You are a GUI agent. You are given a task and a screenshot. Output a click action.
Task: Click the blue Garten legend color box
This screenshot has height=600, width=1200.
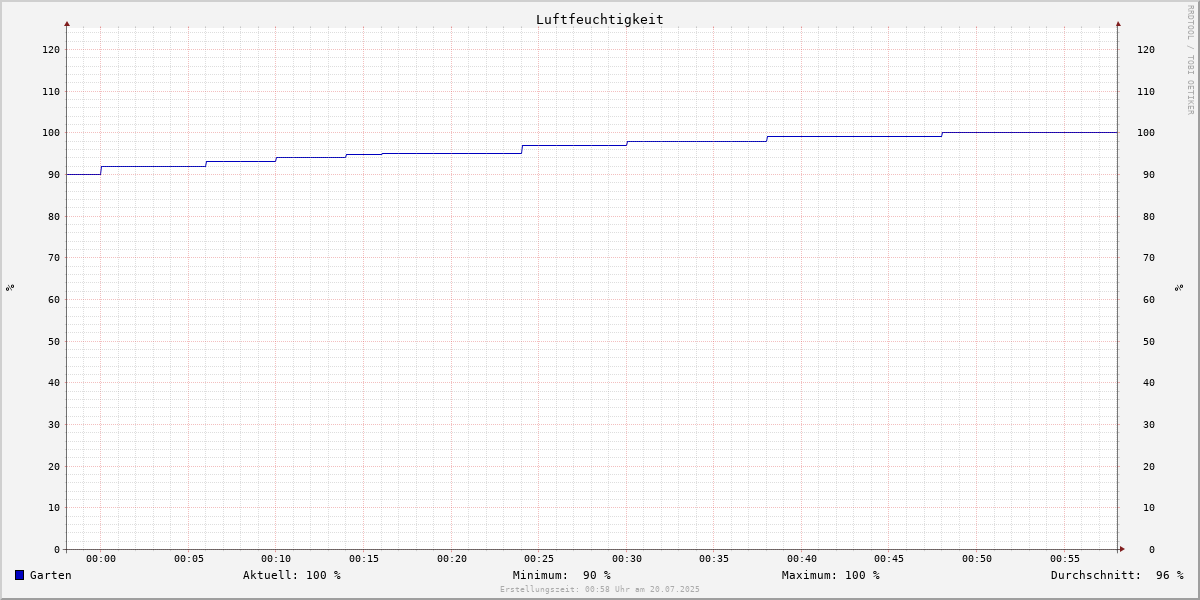(19, 575)
